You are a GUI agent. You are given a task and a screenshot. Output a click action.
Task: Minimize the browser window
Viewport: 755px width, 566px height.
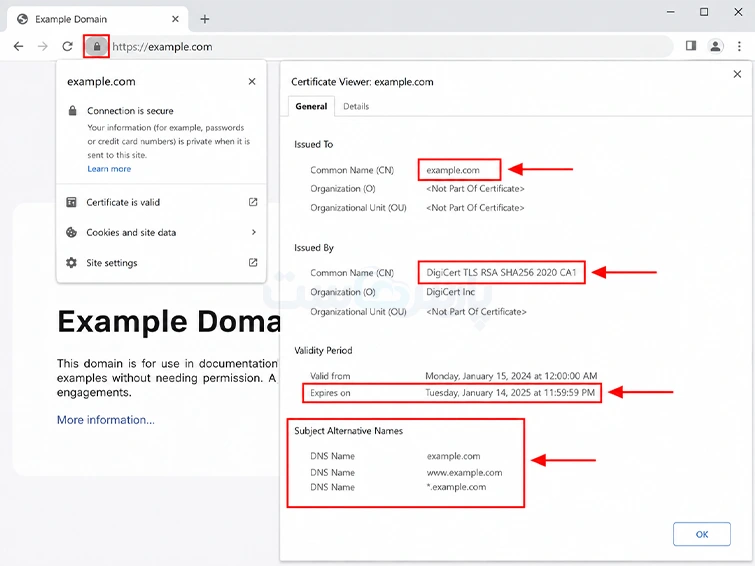click(x=670, y=12)
